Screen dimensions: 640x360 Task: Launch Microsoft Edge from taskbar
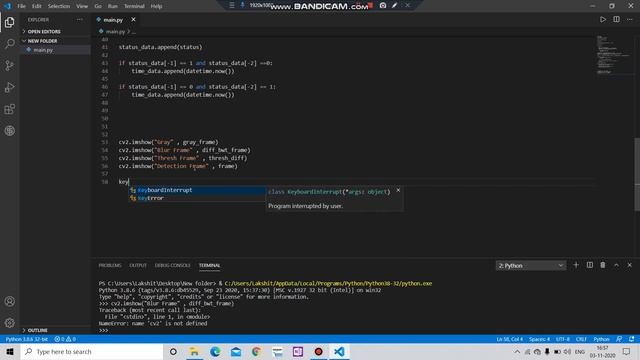point(215,351)
